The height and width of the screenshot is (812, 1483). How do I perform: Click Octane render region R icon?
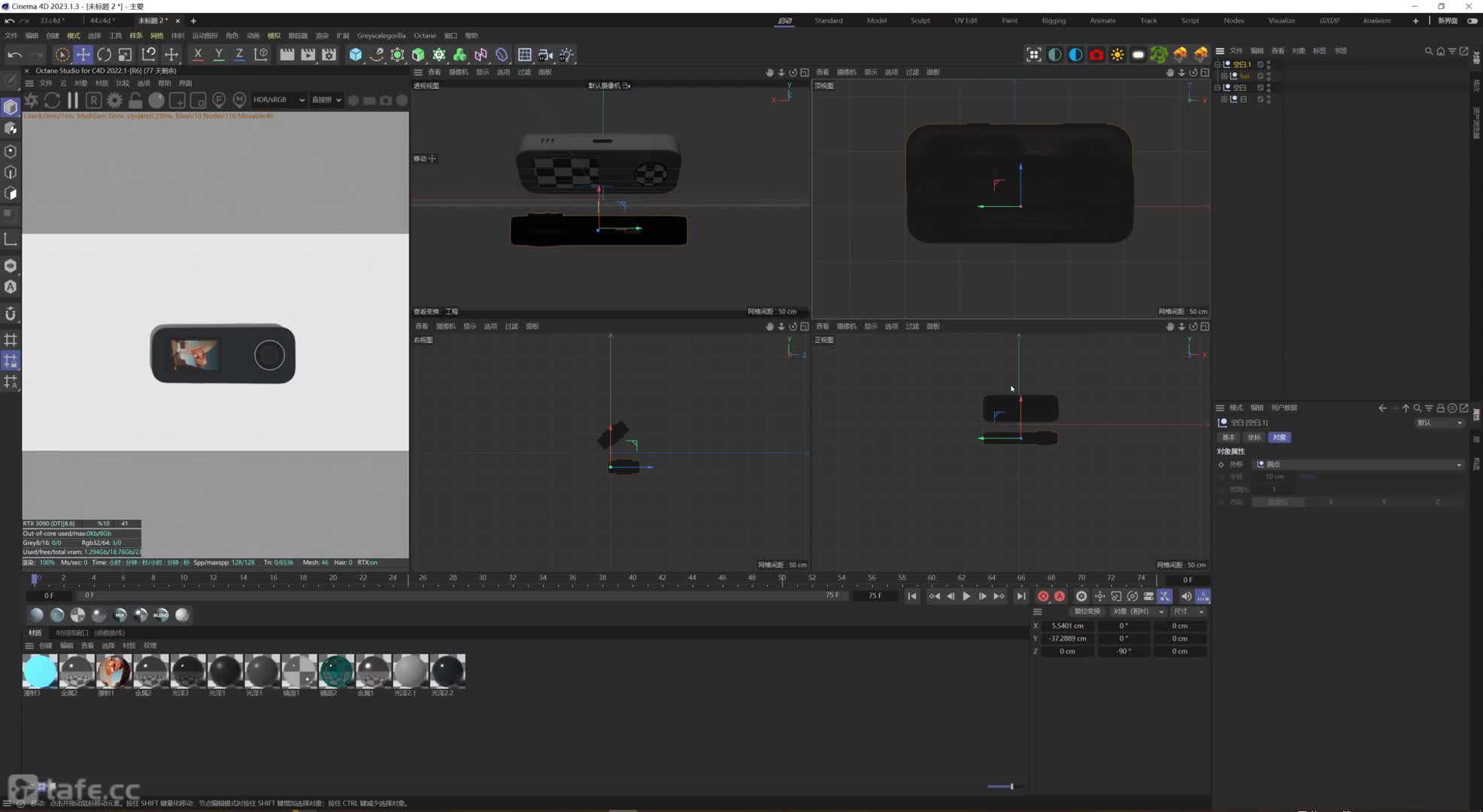pyautogui.click(x=93, y=99)
